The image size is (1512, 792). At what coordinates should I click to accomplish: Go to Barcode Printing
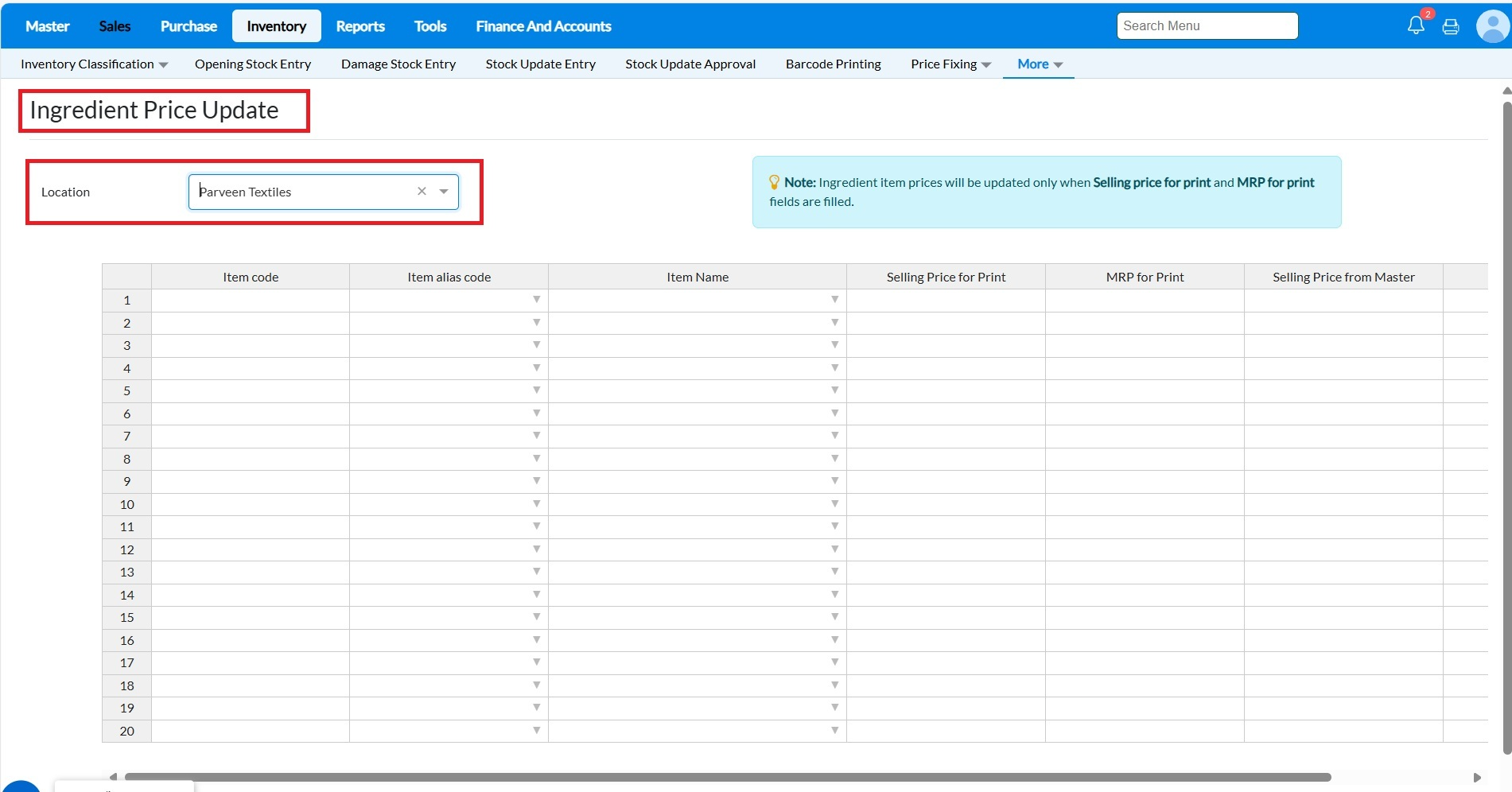point(833,64)
